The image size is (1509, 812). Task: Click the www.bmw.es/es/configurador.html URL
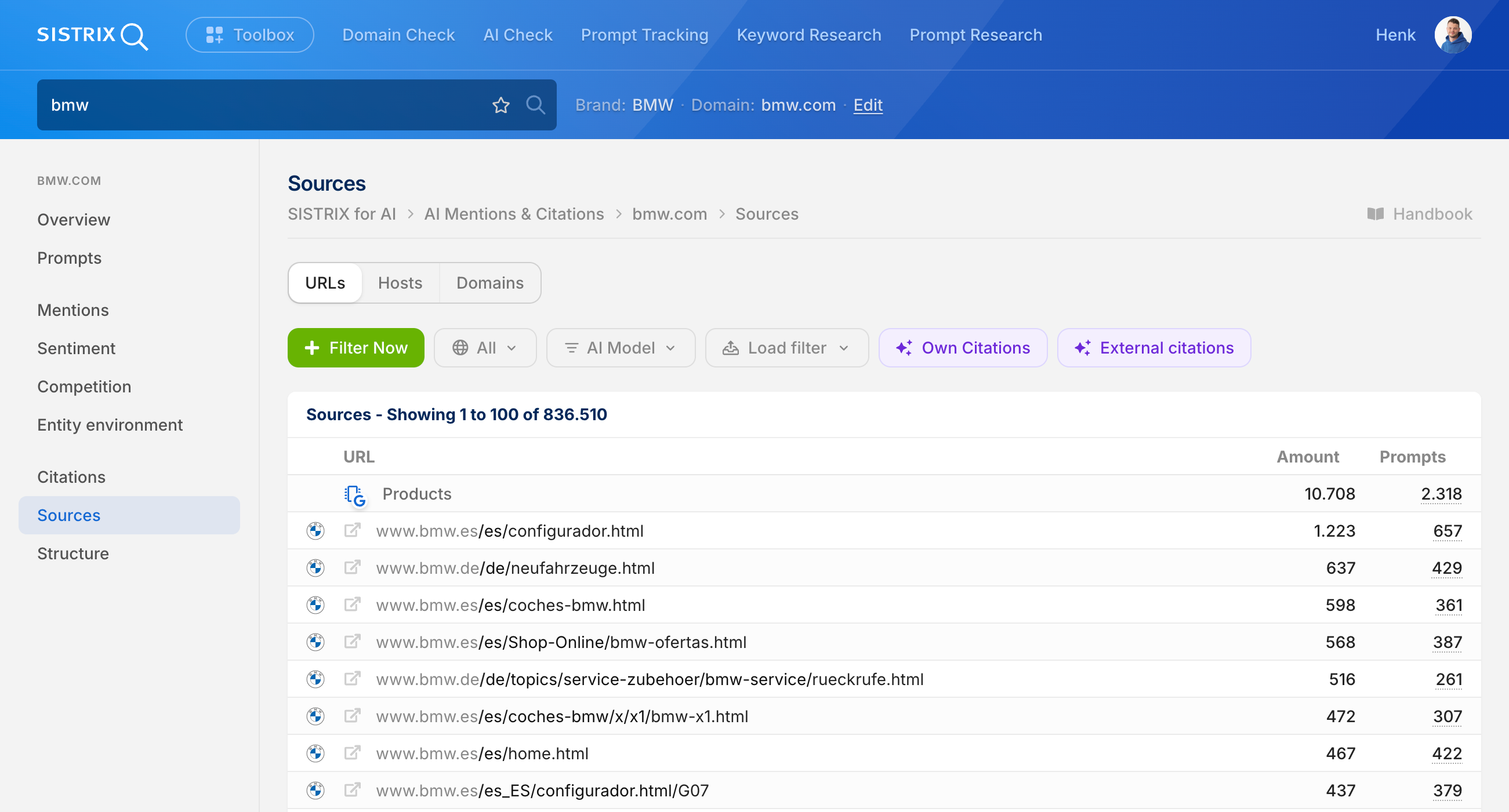pyautogui.click(x=510, y=530)
